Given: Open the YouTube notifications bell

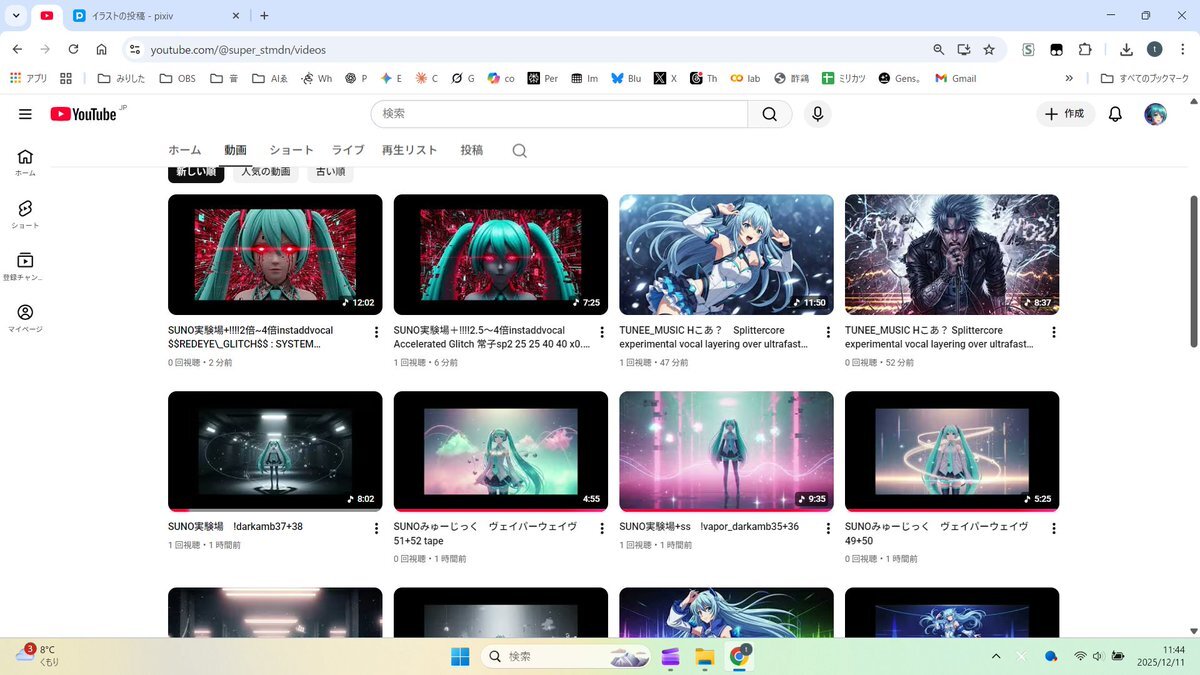Looking at the screenshot, I should pos(1115,114).
